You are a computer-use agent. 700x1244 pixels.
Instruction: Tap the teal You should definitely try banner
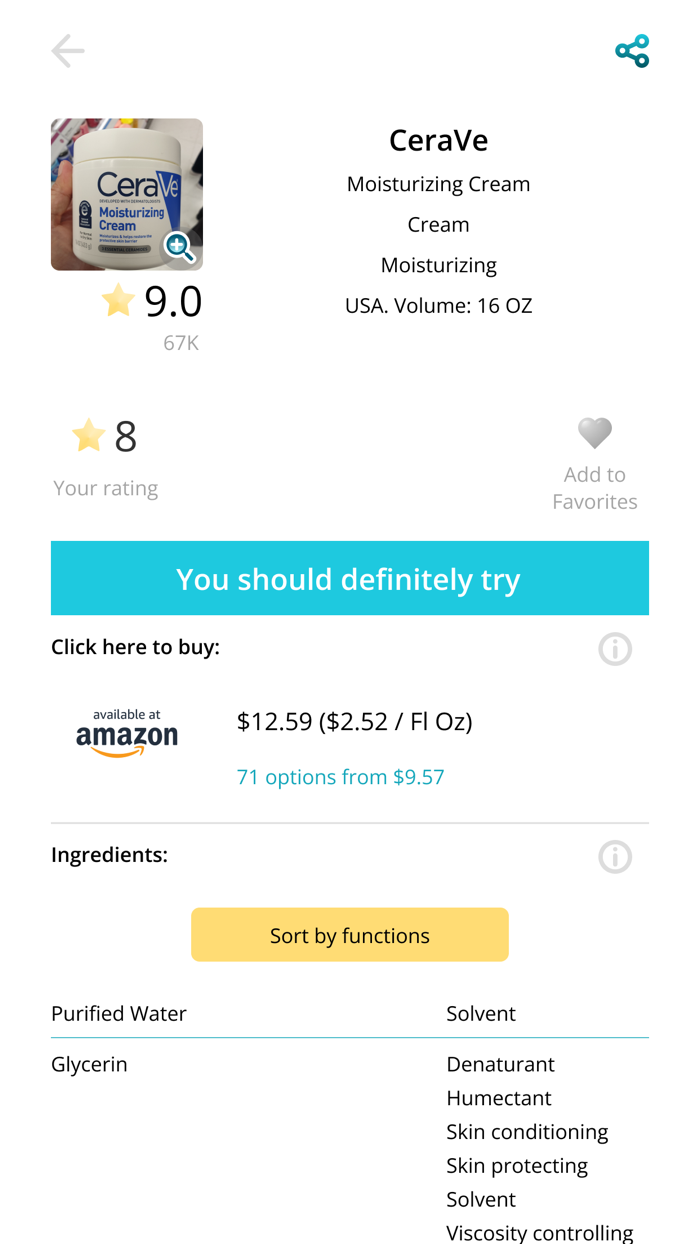click(x=349, y=578)
